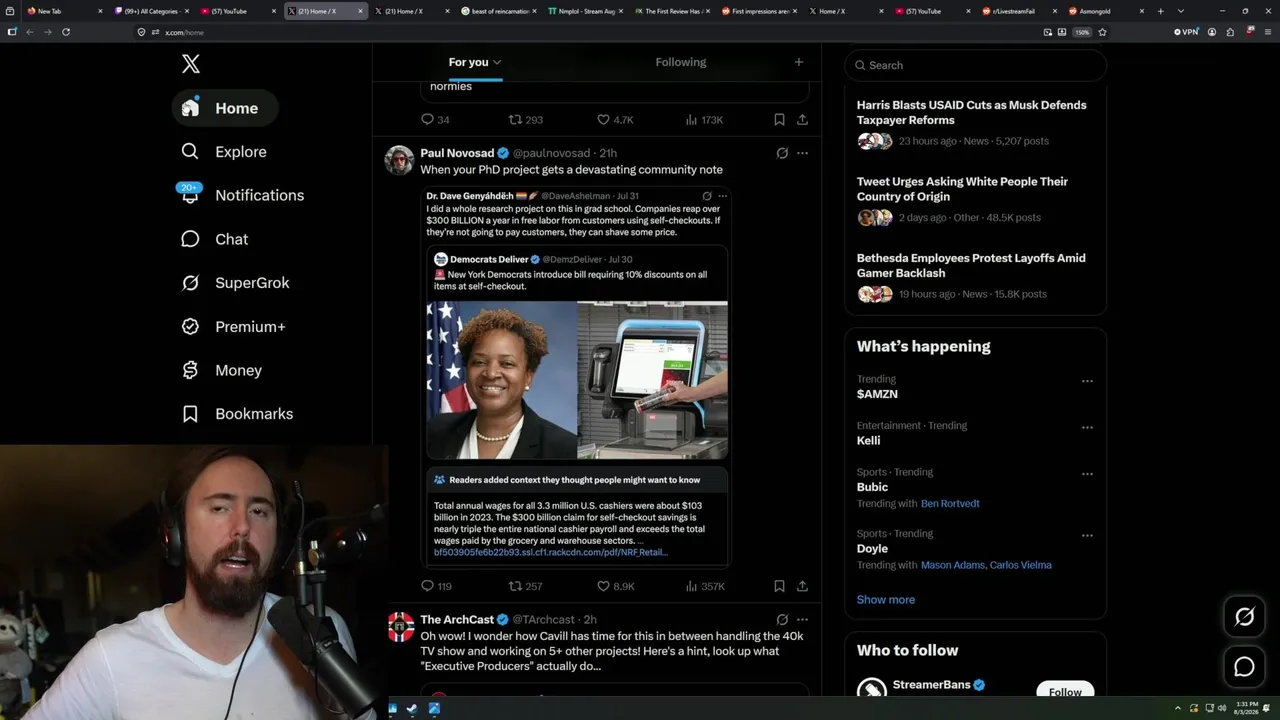Click Show more under What's happening

pyautogui.click(x=886, y=600)
